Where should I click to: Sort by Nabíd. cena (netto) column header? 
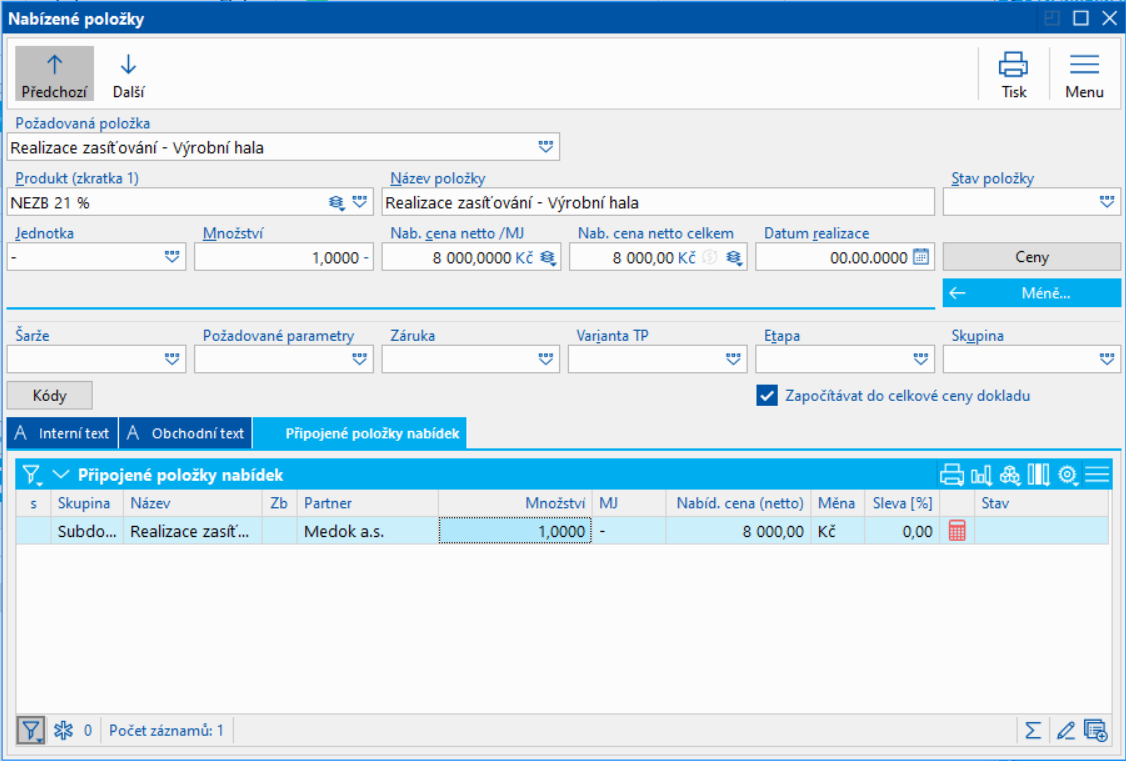point(739,503)
